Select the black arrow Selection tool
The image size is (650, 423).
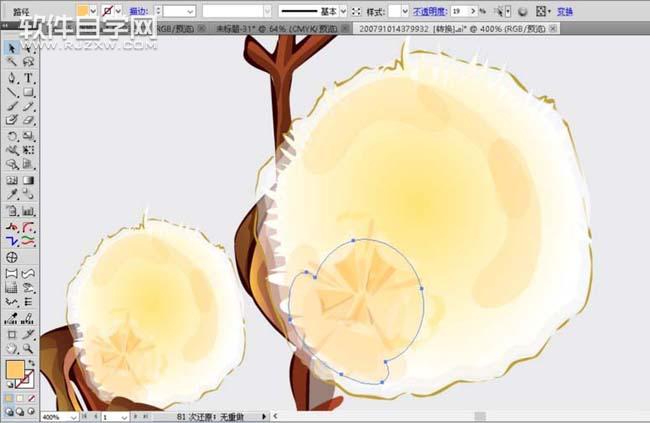pyautogui.click(x=12, y=47)
